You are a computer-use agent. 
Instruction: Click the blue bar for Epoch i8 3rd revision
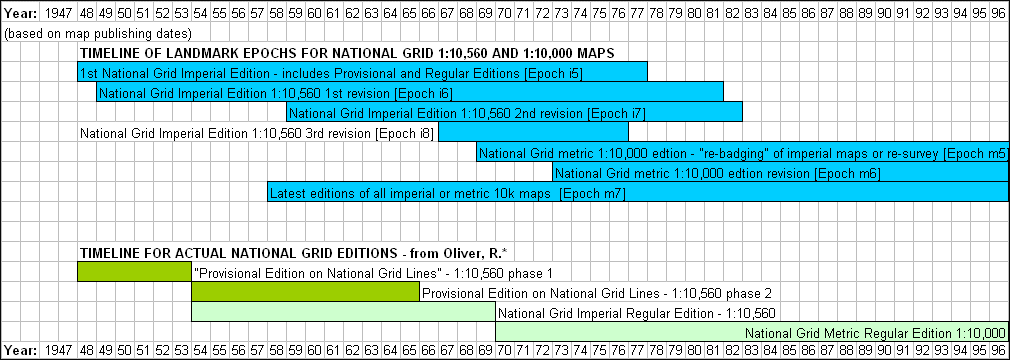tap(533, 131)
